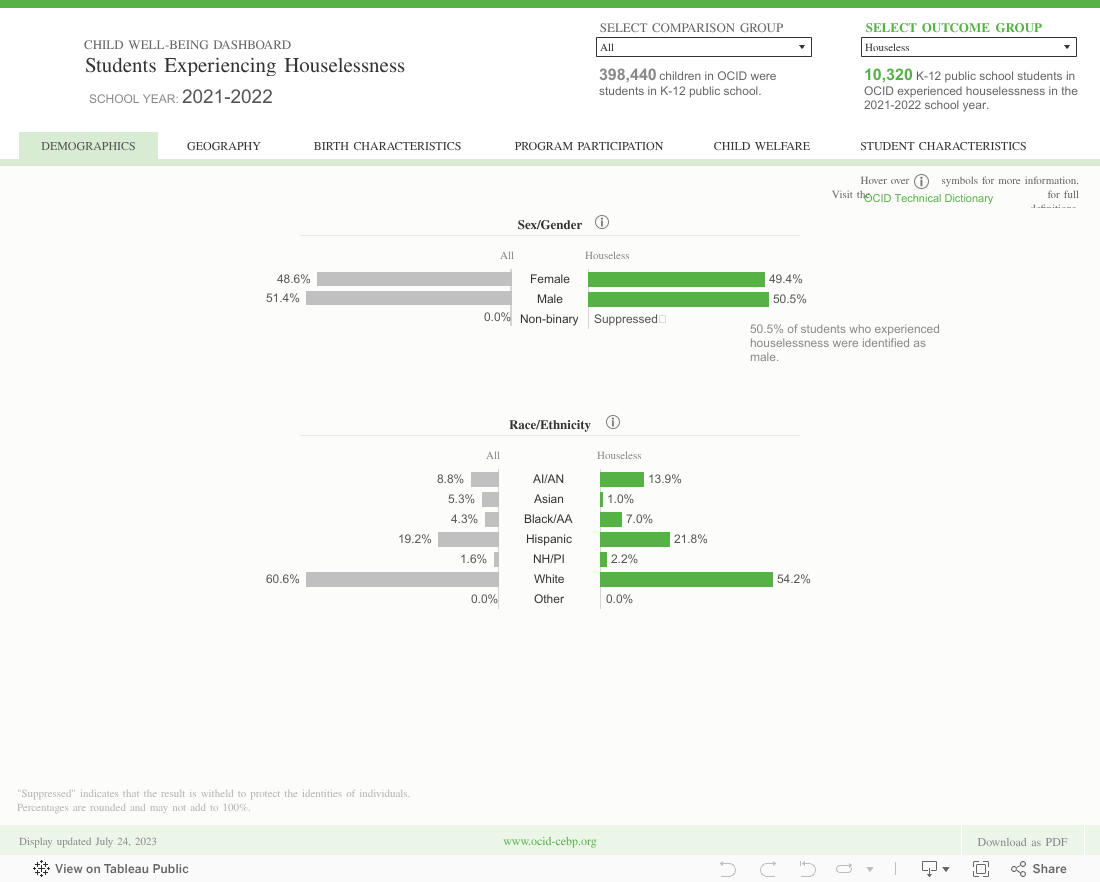The image size is (1100, 882).
Task: Open the Child Welfare tab
Action: [x=761, y=146]
